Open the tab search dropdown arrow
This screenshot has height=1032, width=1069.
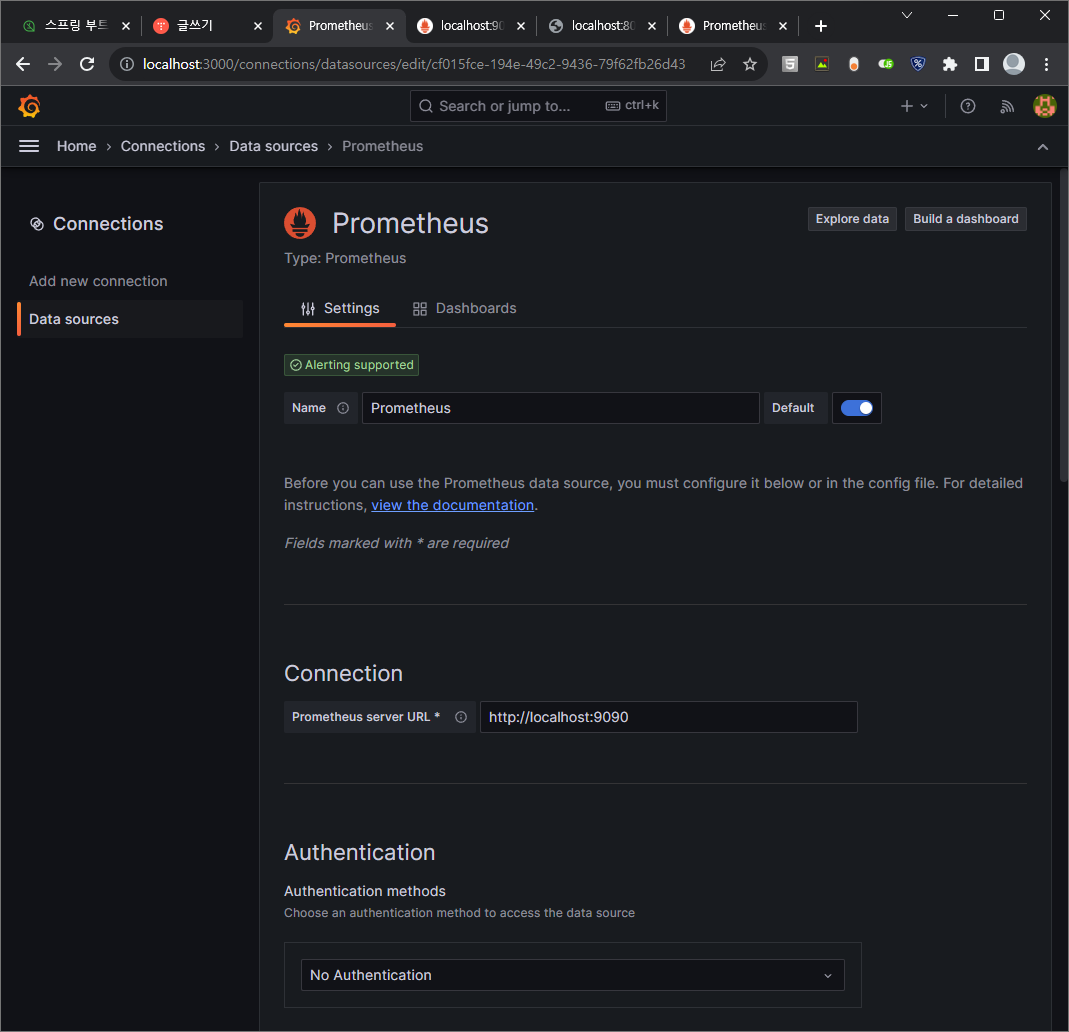tap(907, 15)
